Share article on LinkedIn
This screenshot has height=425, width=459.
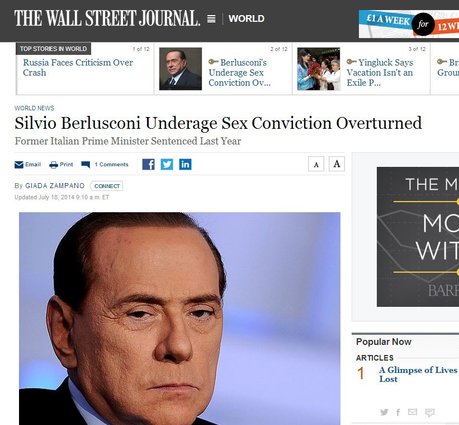185,164
